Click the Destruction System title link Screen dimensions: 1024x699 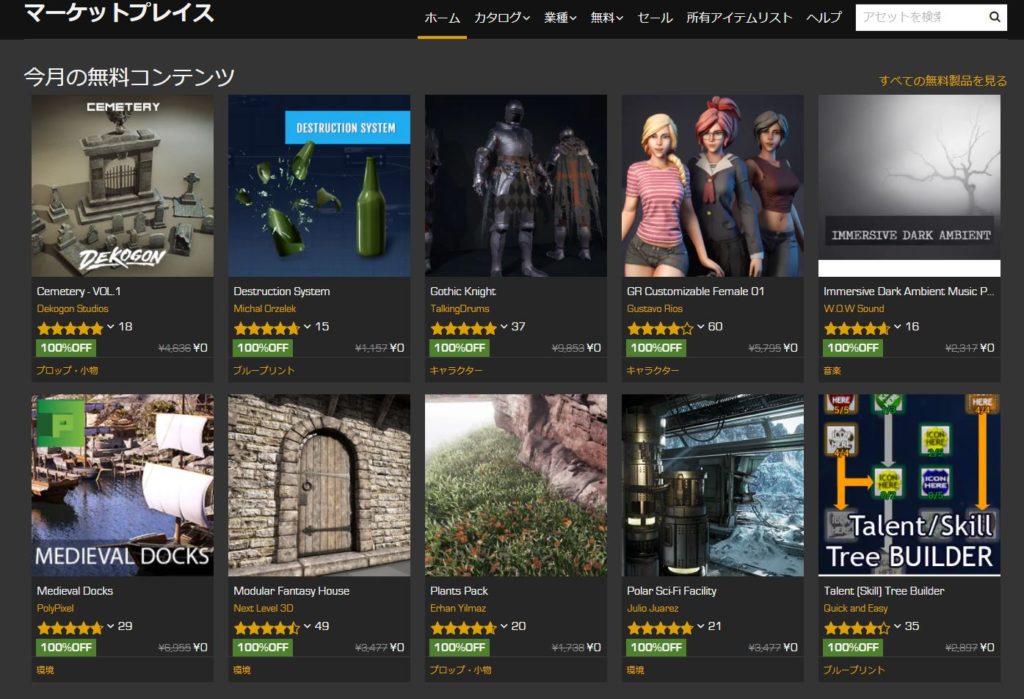click(281, 291)
